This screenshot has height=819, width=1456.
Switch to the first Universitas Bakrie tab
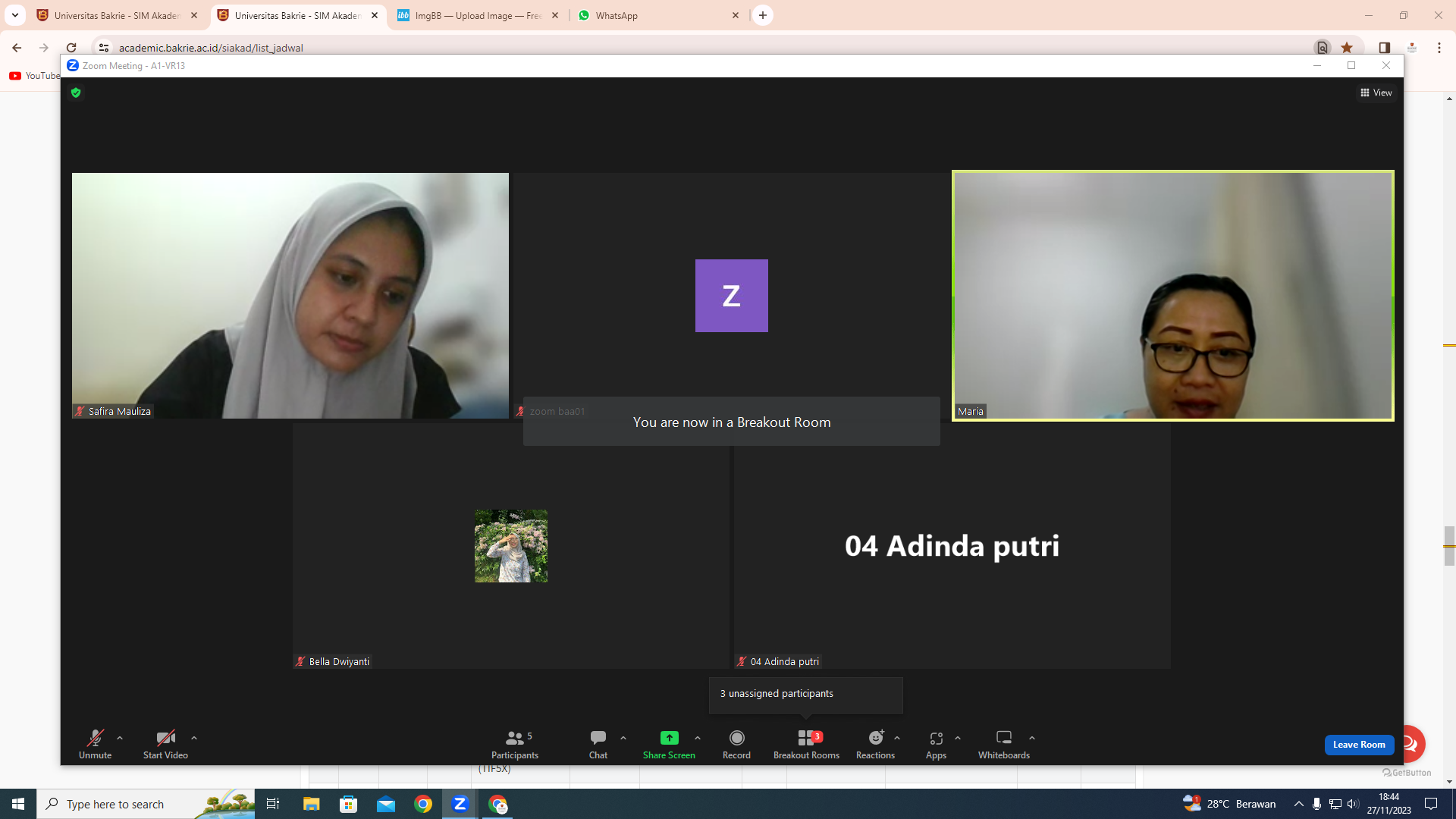point(118,15)
